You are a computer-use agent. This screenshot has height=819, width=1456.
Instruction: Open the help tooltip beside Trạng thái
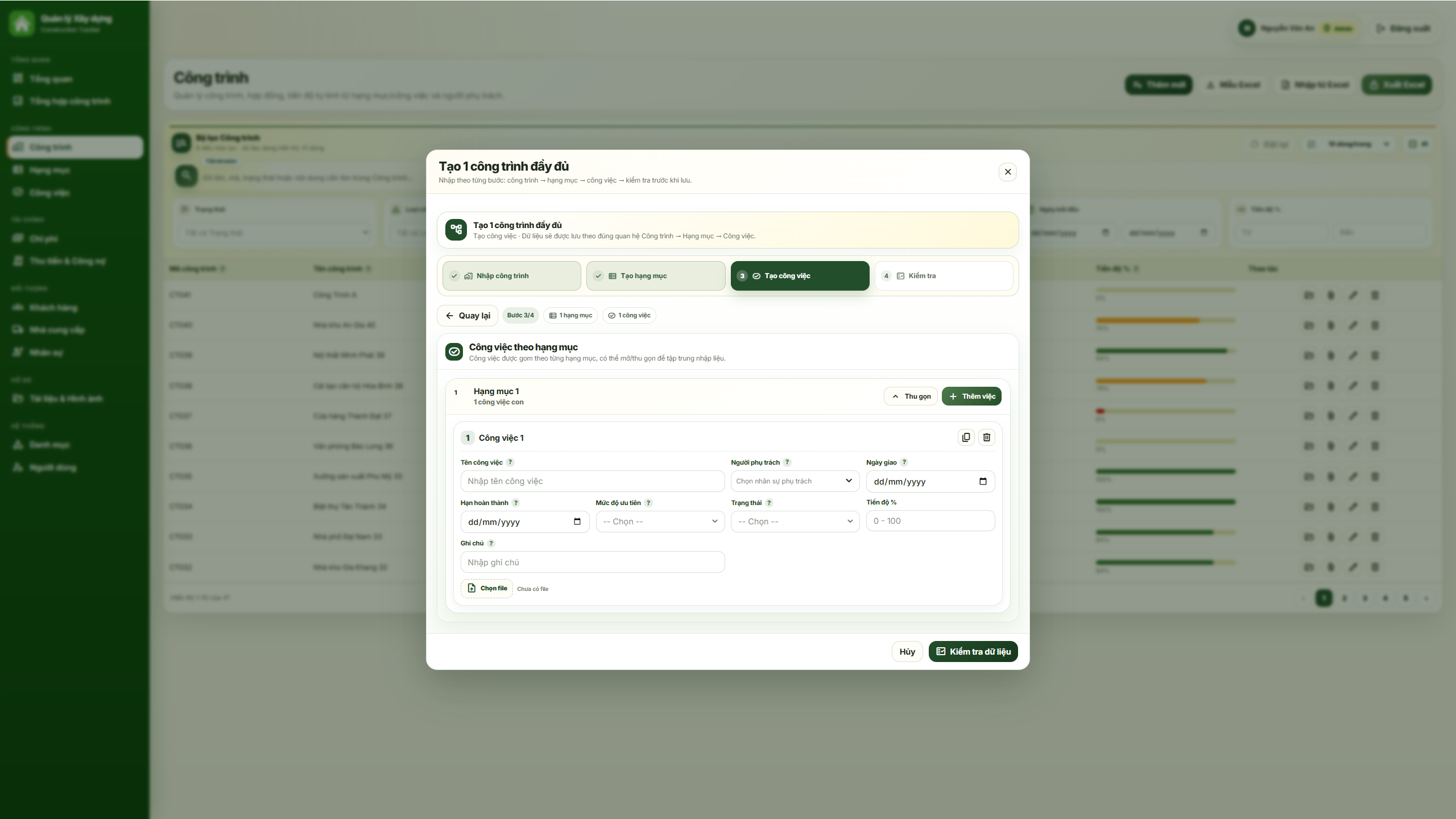click(769, 503)
